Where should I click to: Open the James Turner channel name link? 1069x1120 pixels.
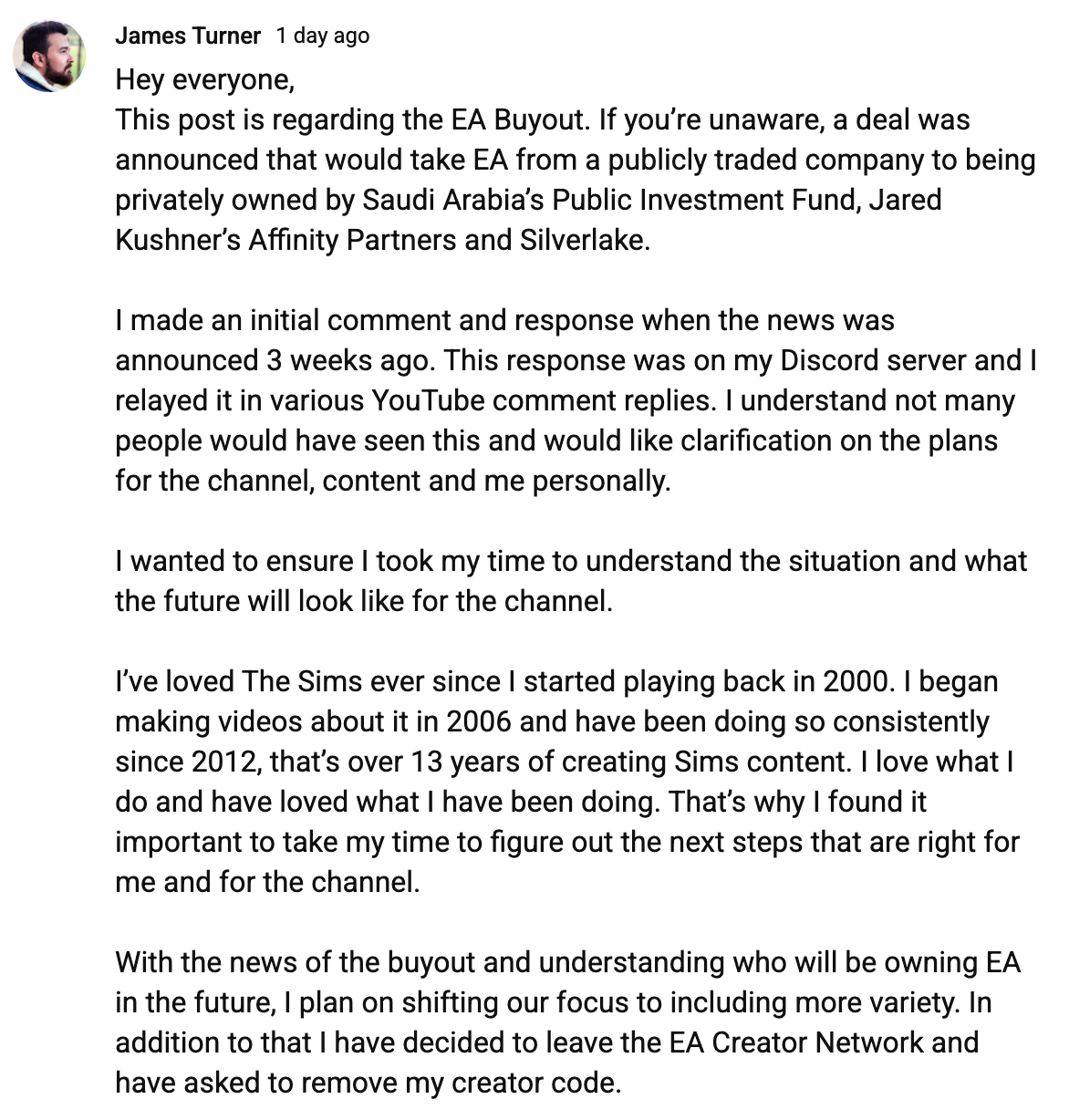point(188,36)
